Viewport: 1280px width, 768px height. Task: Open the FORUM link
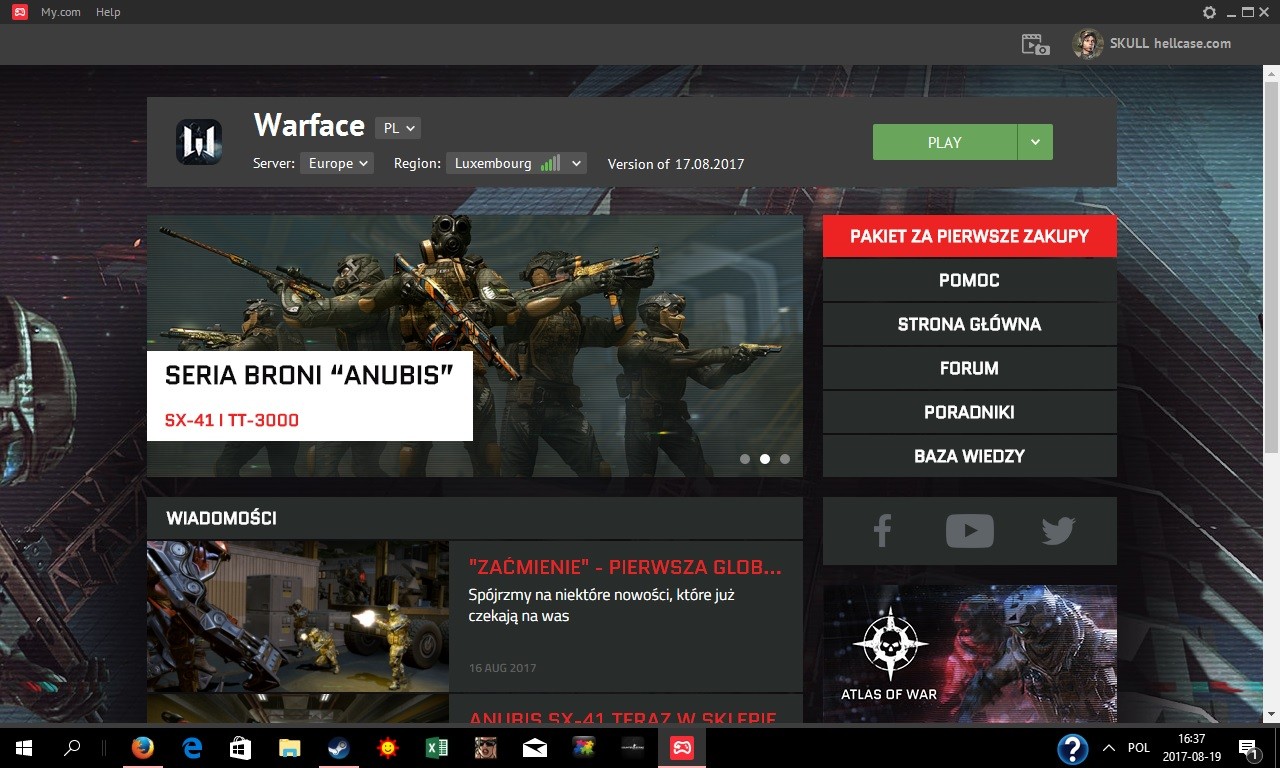pos(969,368)
